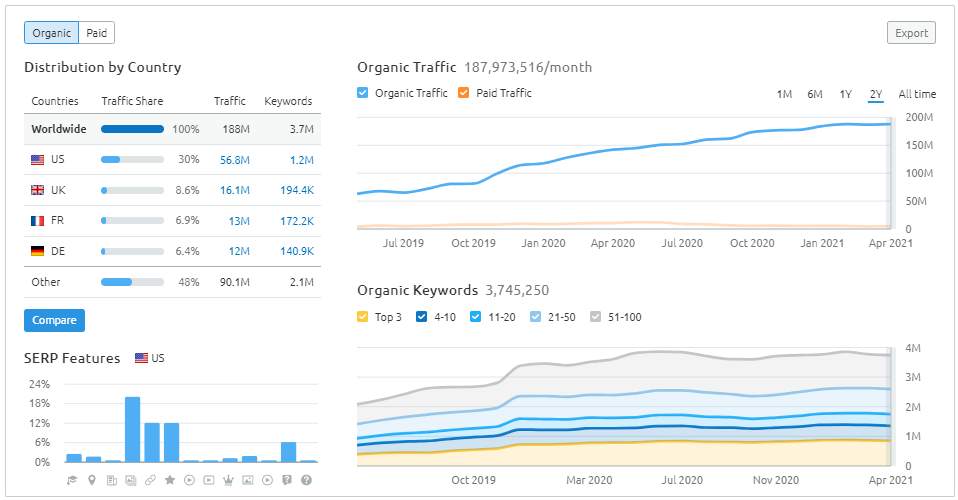
Task: Click the crown featured snippet icon
Action: coord(229,480)
